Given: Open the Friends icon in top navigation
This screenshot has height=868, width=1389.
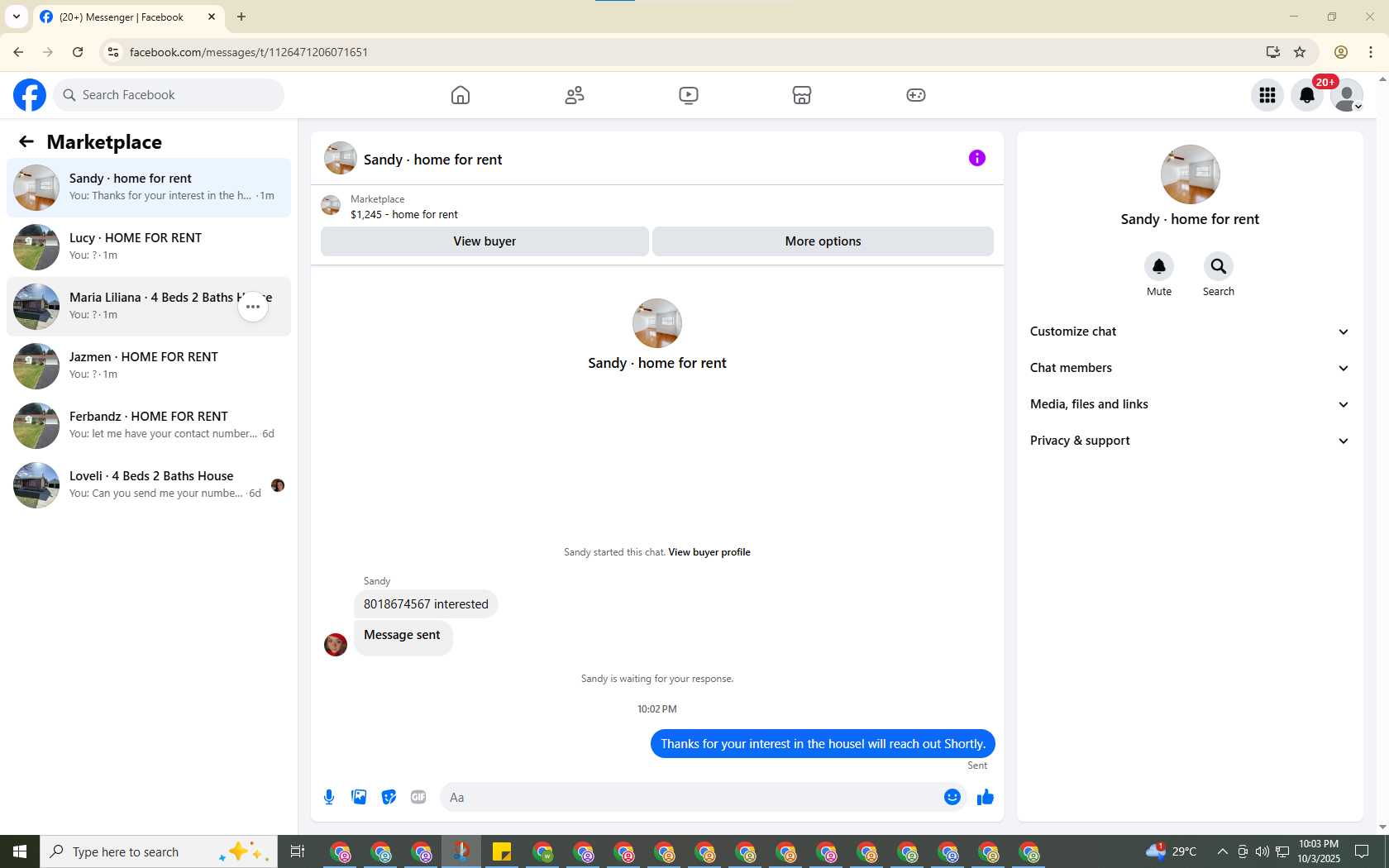Looking at the screenshot, I should click(575, 95).
